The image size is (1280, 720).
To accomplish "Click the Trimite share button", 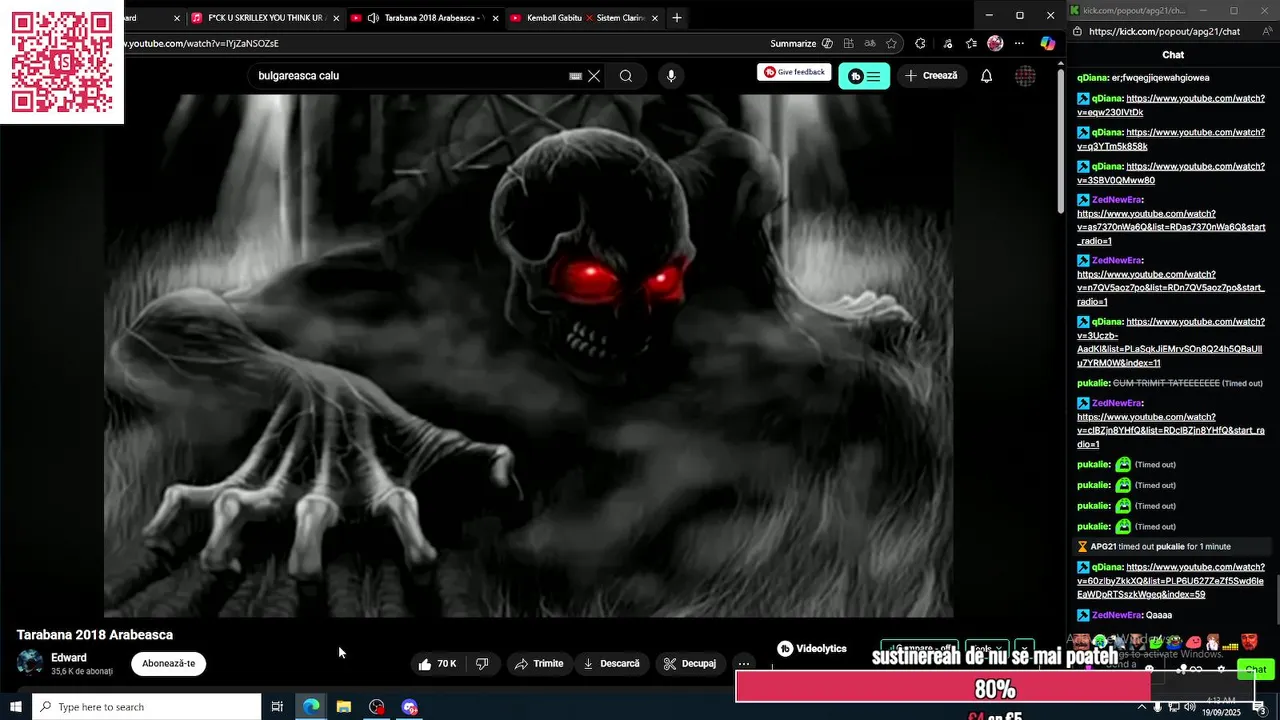I will click(x=539, y=664).
